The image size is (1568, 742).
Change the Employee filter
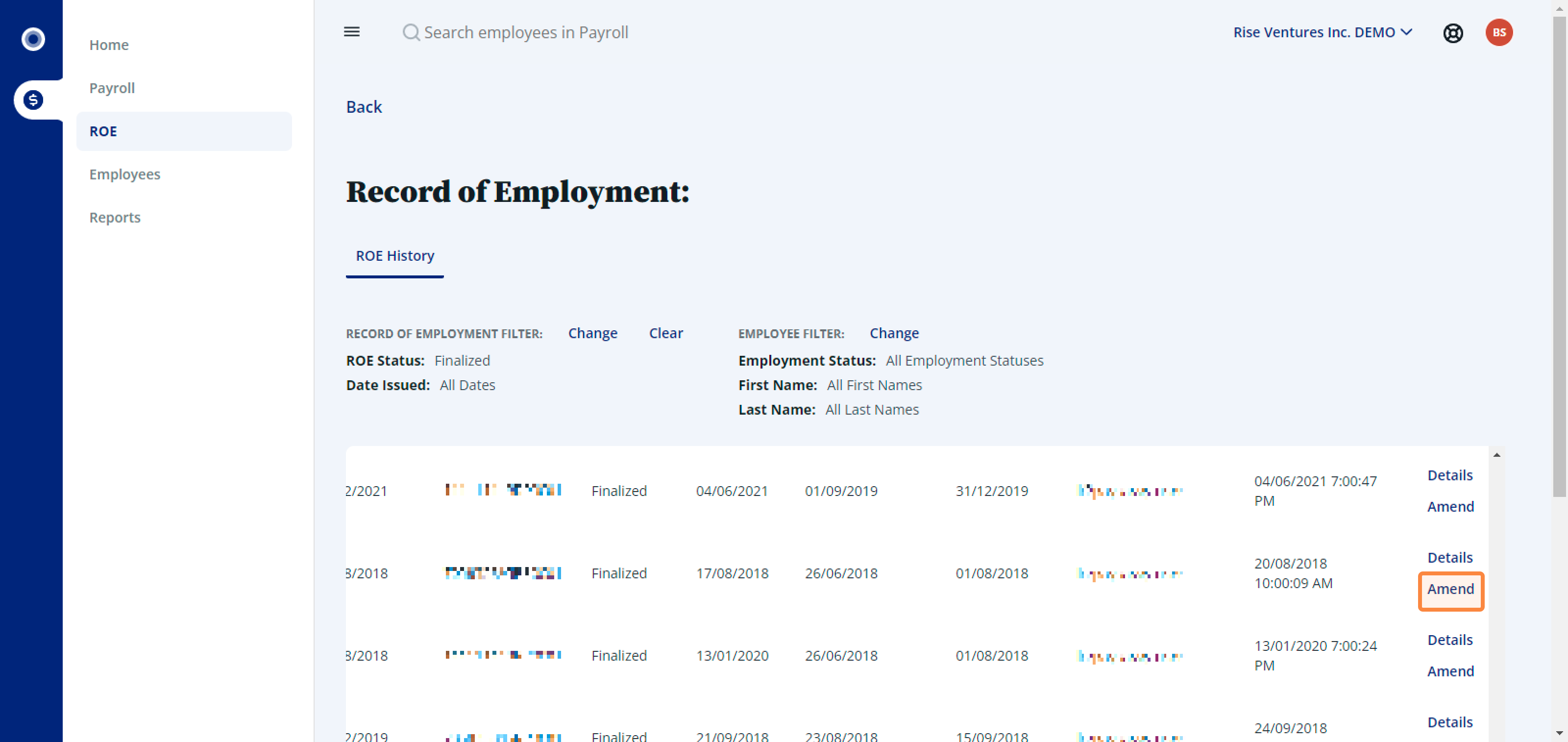pos(894,334)
